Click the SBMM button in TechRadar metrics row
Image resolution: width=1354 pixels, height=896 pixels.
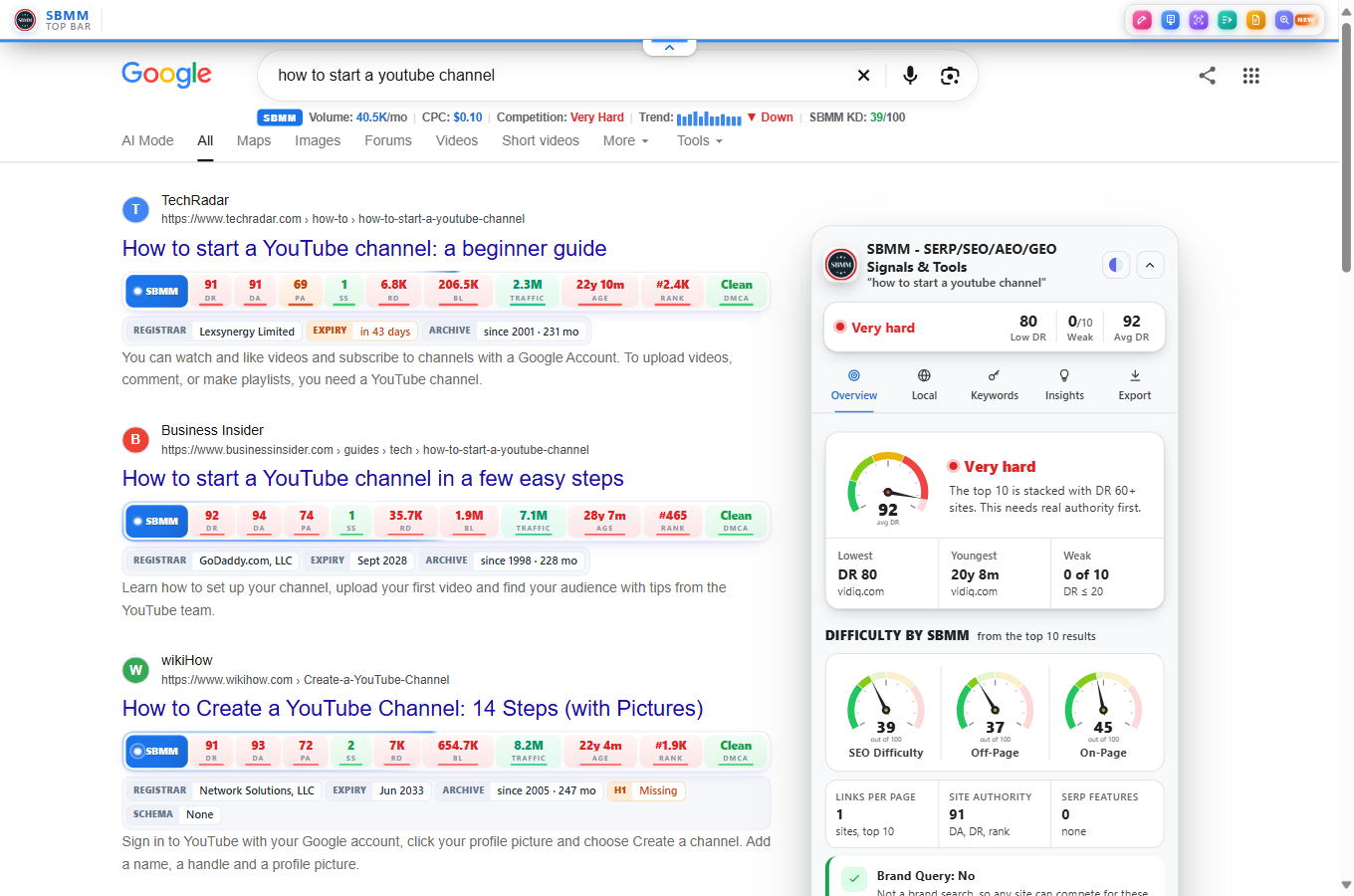[156, 292]
